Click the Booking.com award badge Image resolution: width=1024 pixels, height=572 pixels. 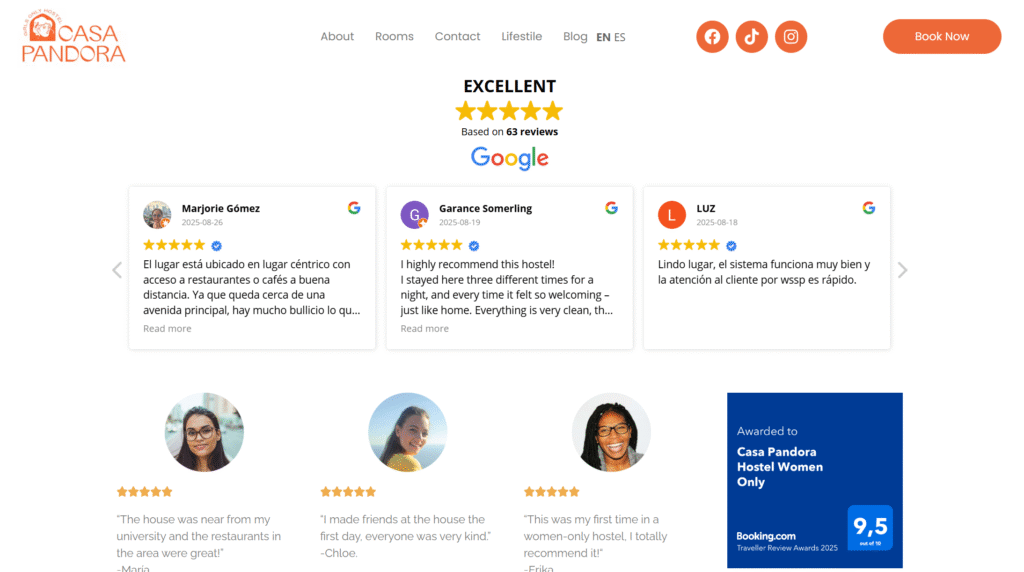[x=814, y=480]
